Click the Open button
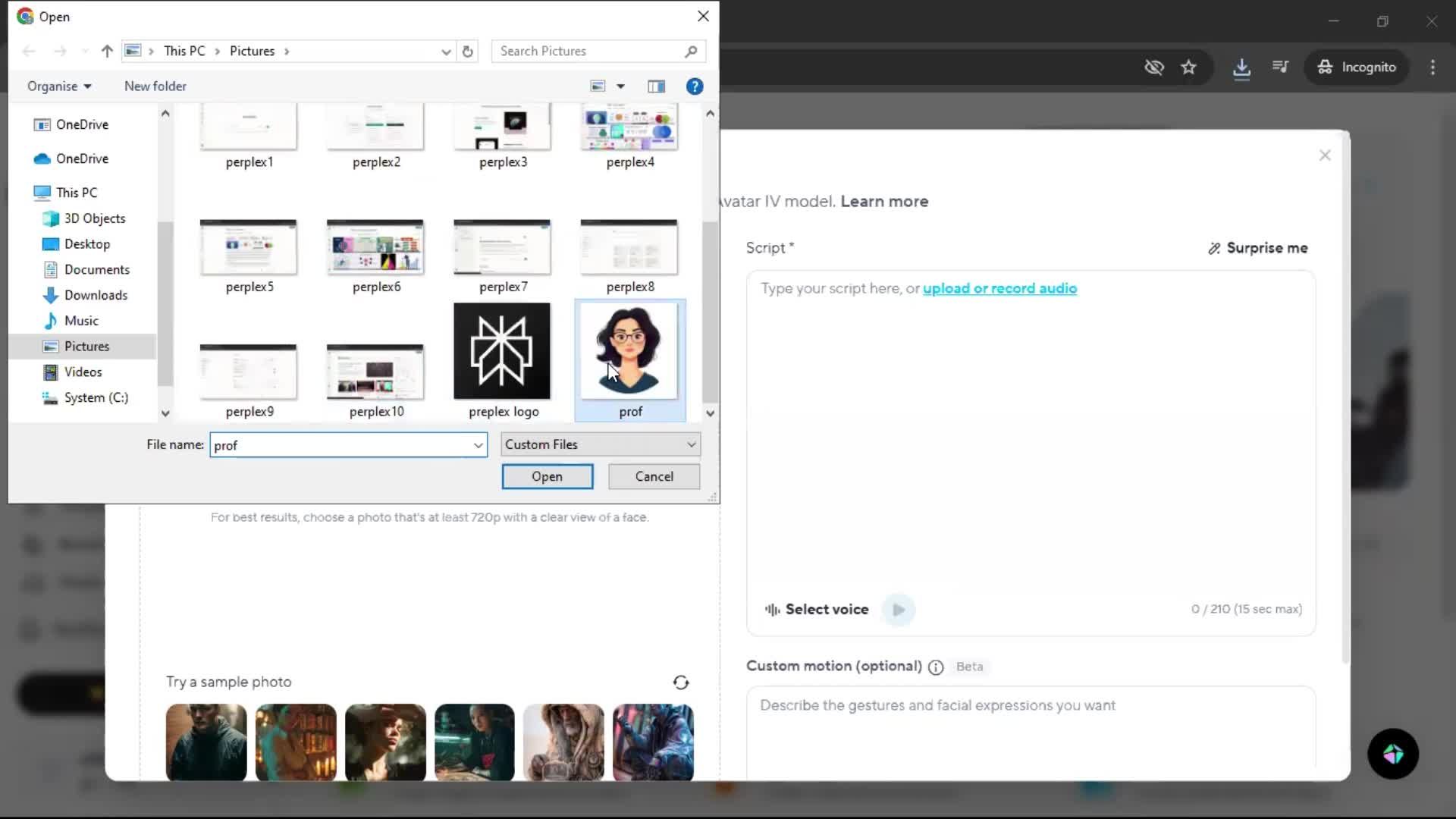The height and width of the screenshot is (819, 1456). point(547,477)
